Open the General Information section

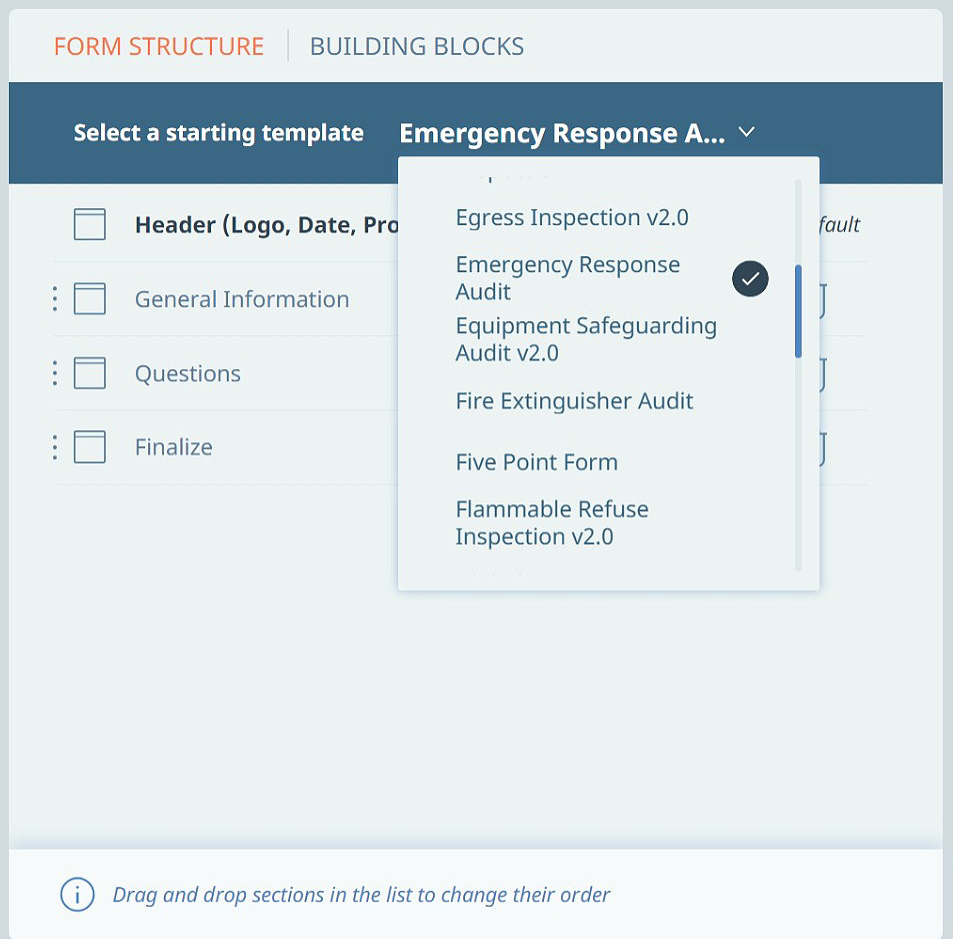242,299
